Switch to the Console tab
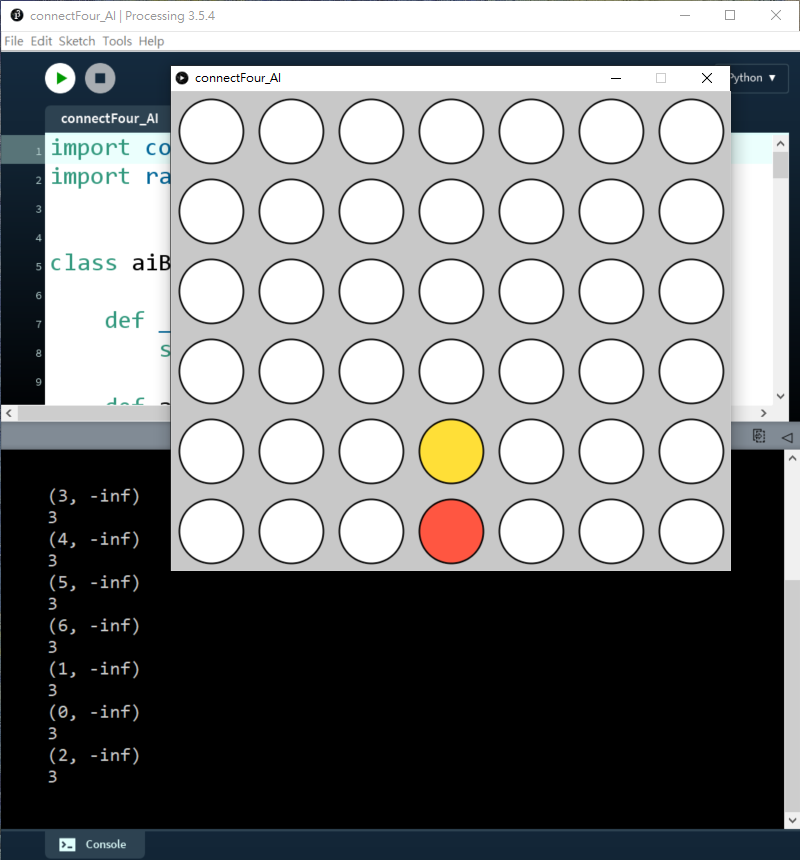Image resolution: width=800 pixels, height=860 pixels. pyautogui.click(x=95, y=844)
